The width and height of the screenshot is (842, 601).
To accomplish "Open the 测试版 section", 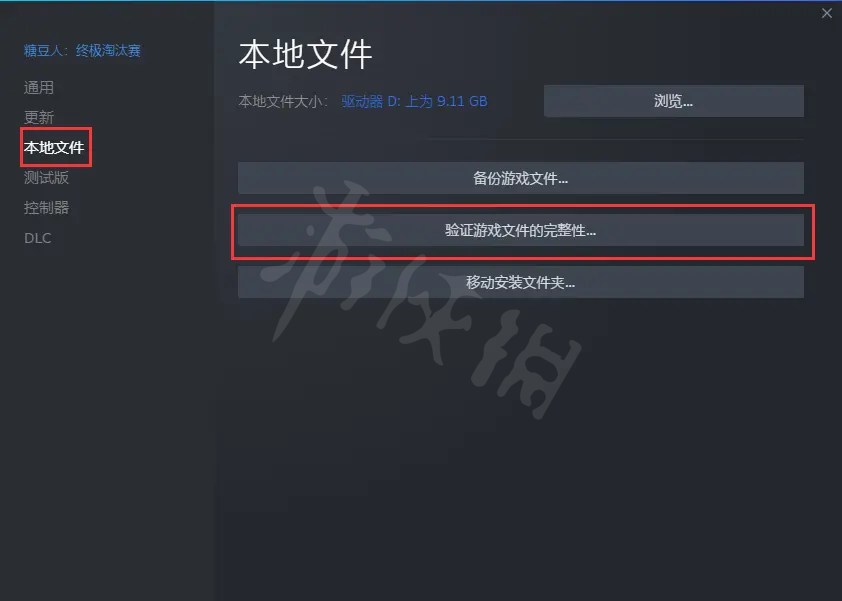I will [46, 178].
